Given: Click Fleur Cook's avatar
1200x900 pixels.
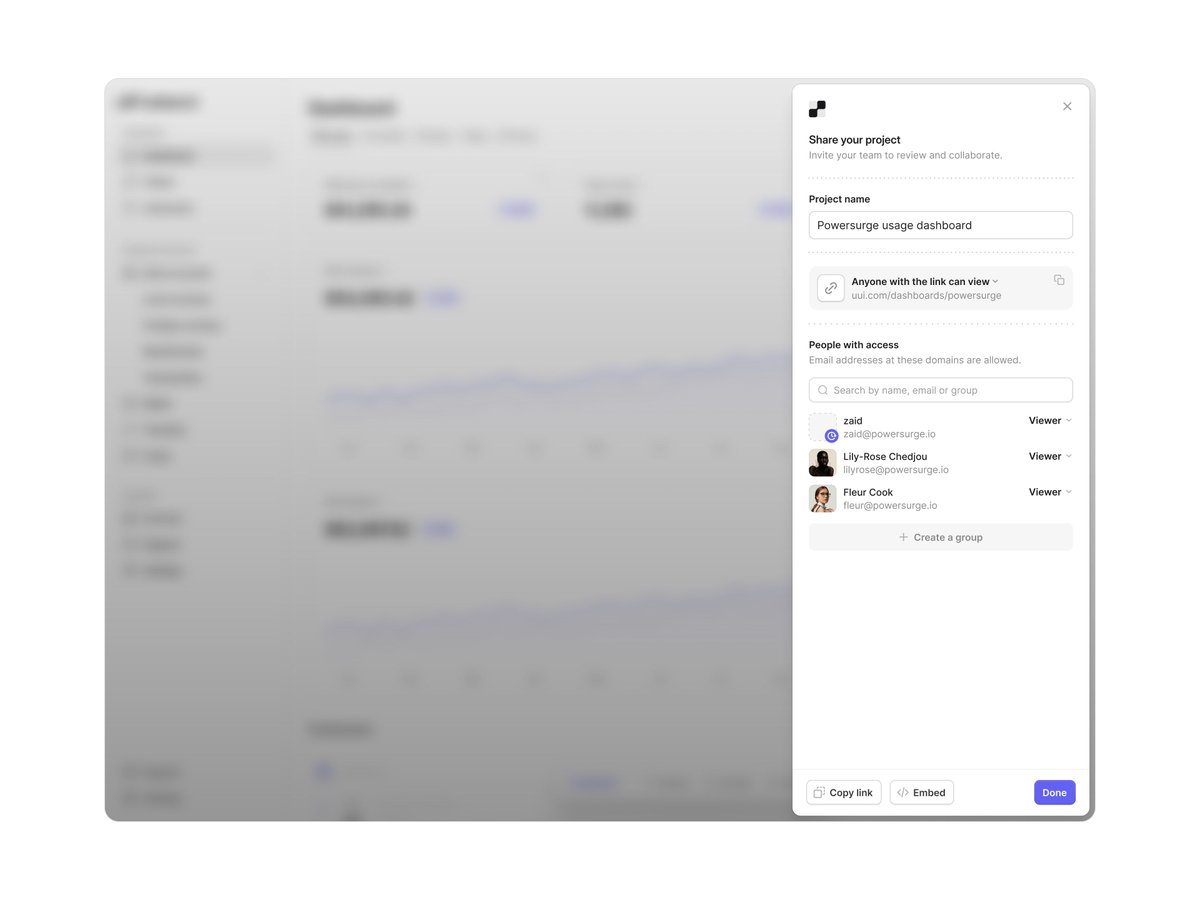Looking at the screenshot, I should [x=822, y=499].
